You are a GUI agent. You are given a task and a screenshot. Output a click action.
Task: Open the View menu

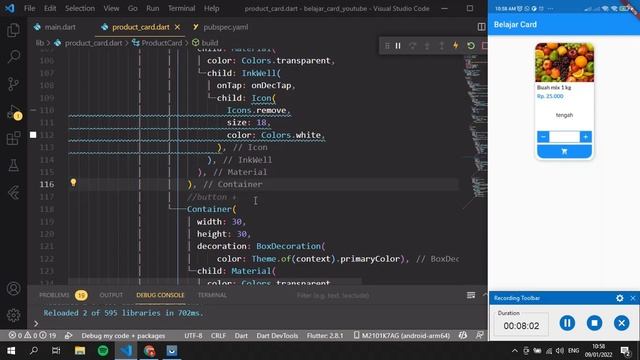111,8
